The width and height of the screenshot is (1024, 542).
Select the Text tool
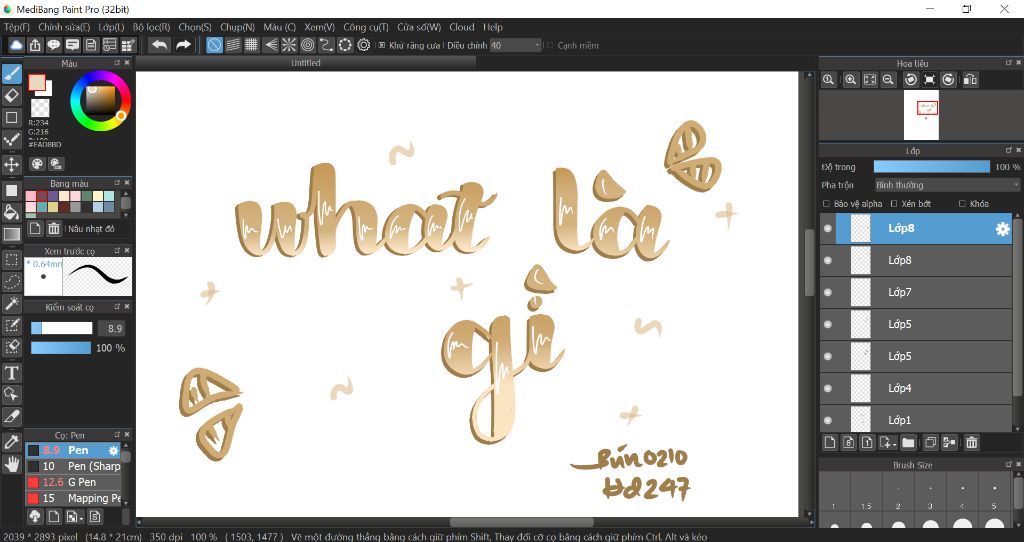12,373
